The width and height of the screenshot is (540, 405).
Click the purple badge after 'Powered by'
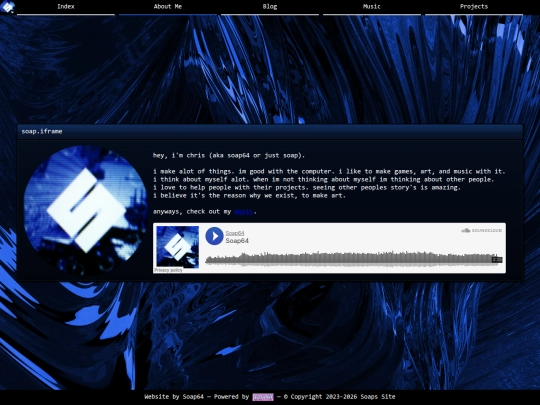pos(263,397)
